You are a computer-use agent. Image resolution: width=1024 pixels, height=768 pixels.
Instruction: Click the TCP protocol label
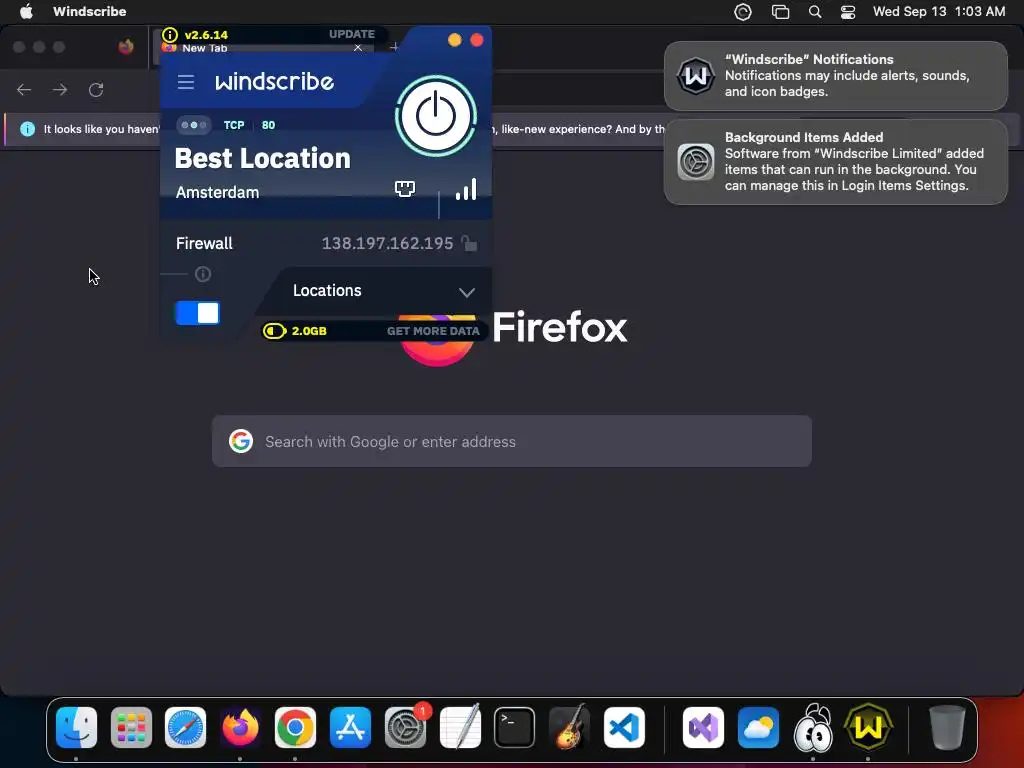point(234,125)
